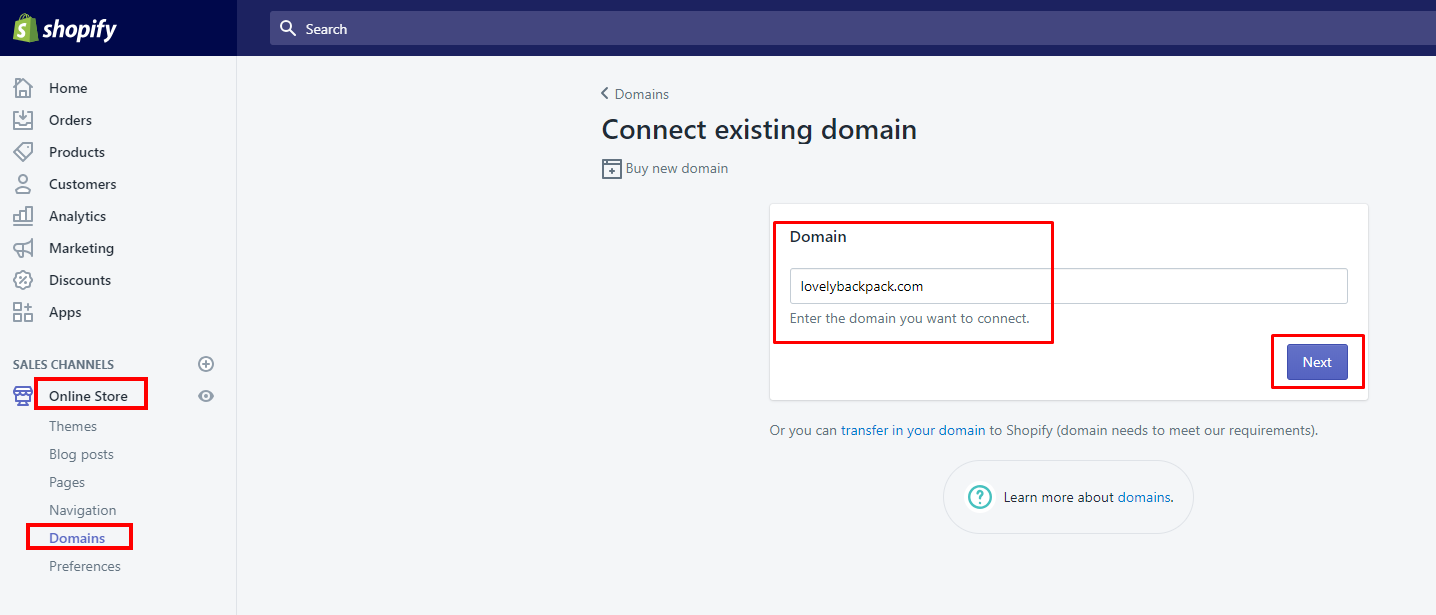Click the Next button
1436x615 pixels.
click(1317, 362)
